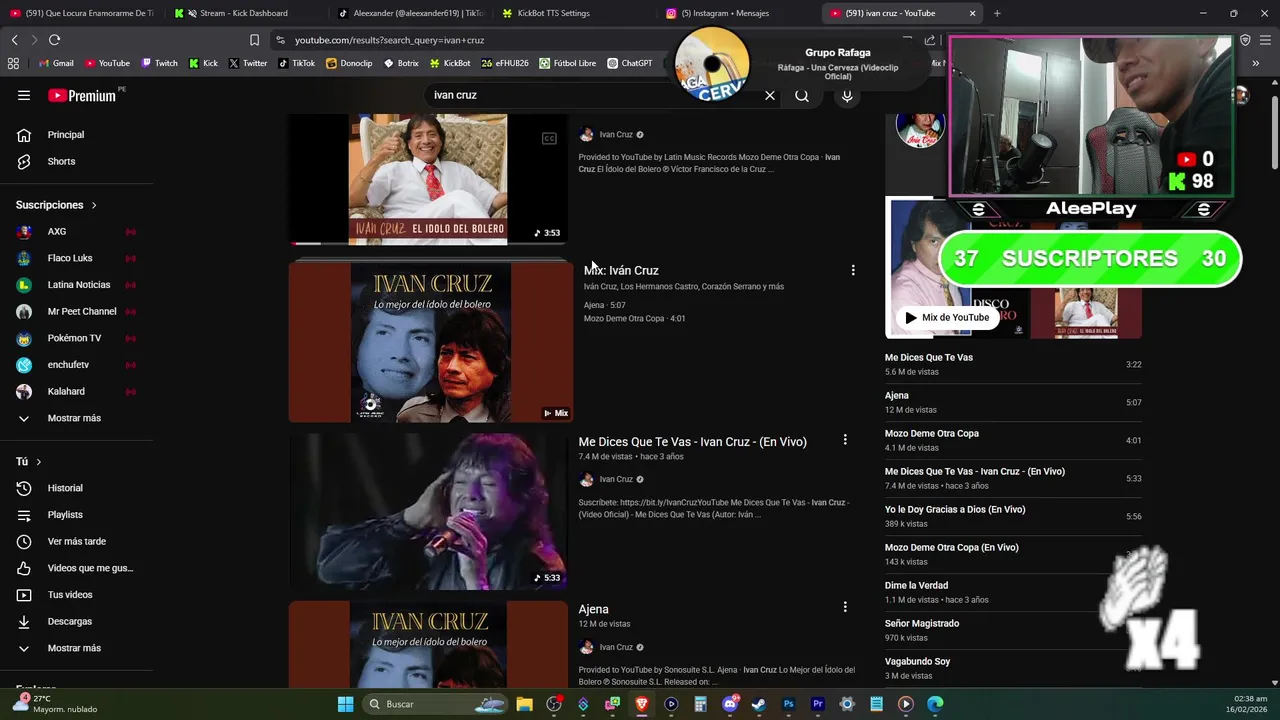The height and width of the screenshot is (720, 1280).
Task: Open Ver más tarde list
Action: (77, 541)
